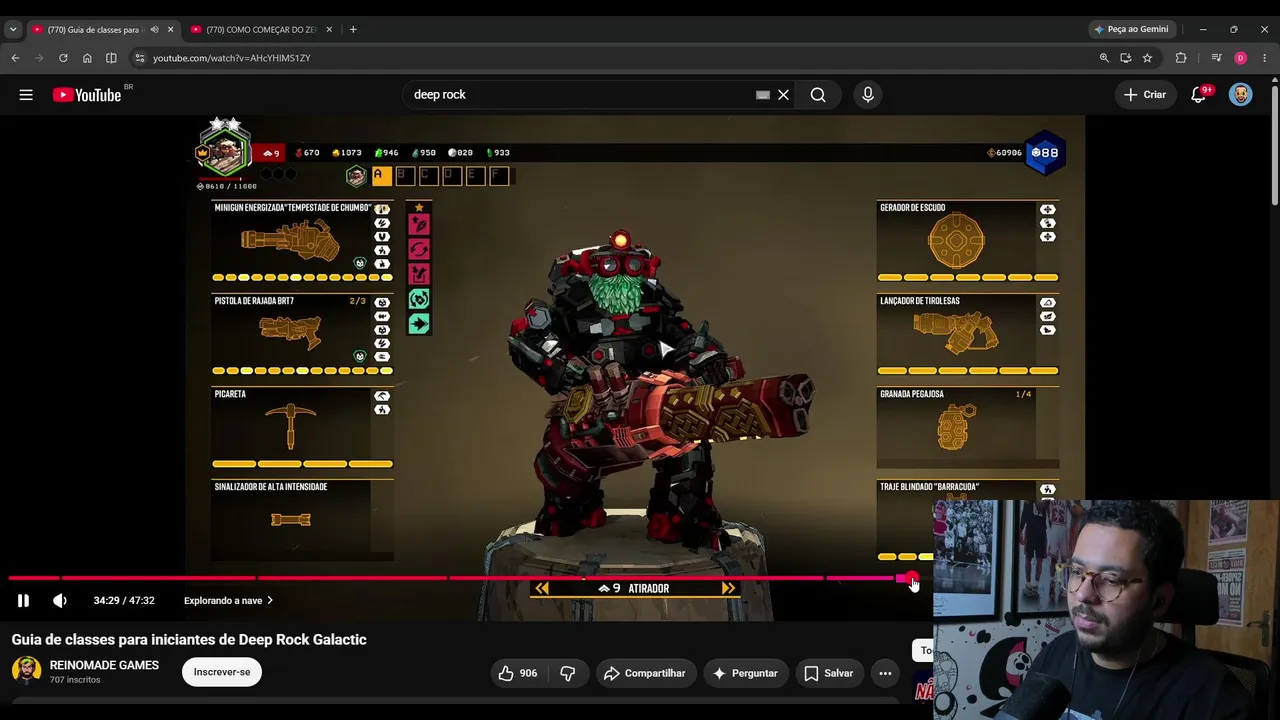Clear the 'deep rock' search text

784,95
